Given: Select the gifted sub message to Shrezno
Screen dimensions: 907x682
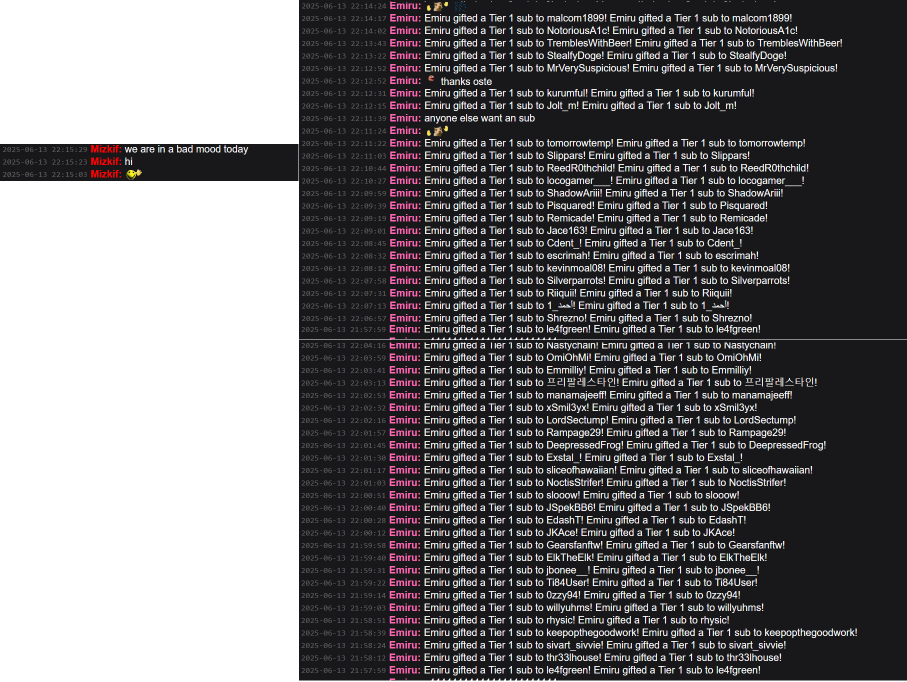Looking at the screenshot, I should pos(588,318).
